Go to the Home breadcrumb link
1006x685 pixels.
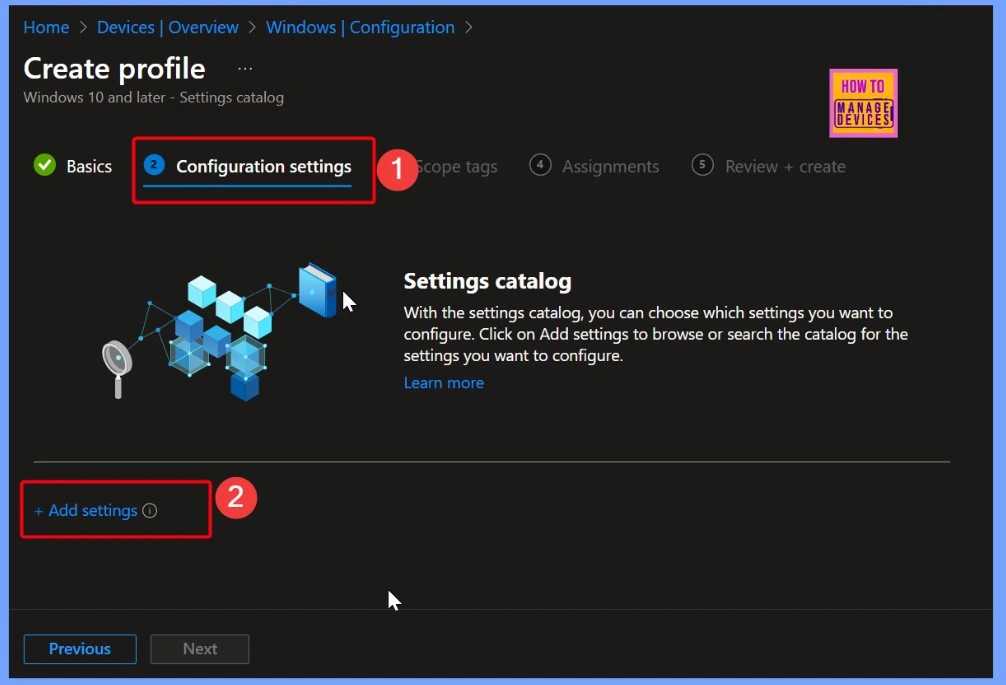coord(46,28)
